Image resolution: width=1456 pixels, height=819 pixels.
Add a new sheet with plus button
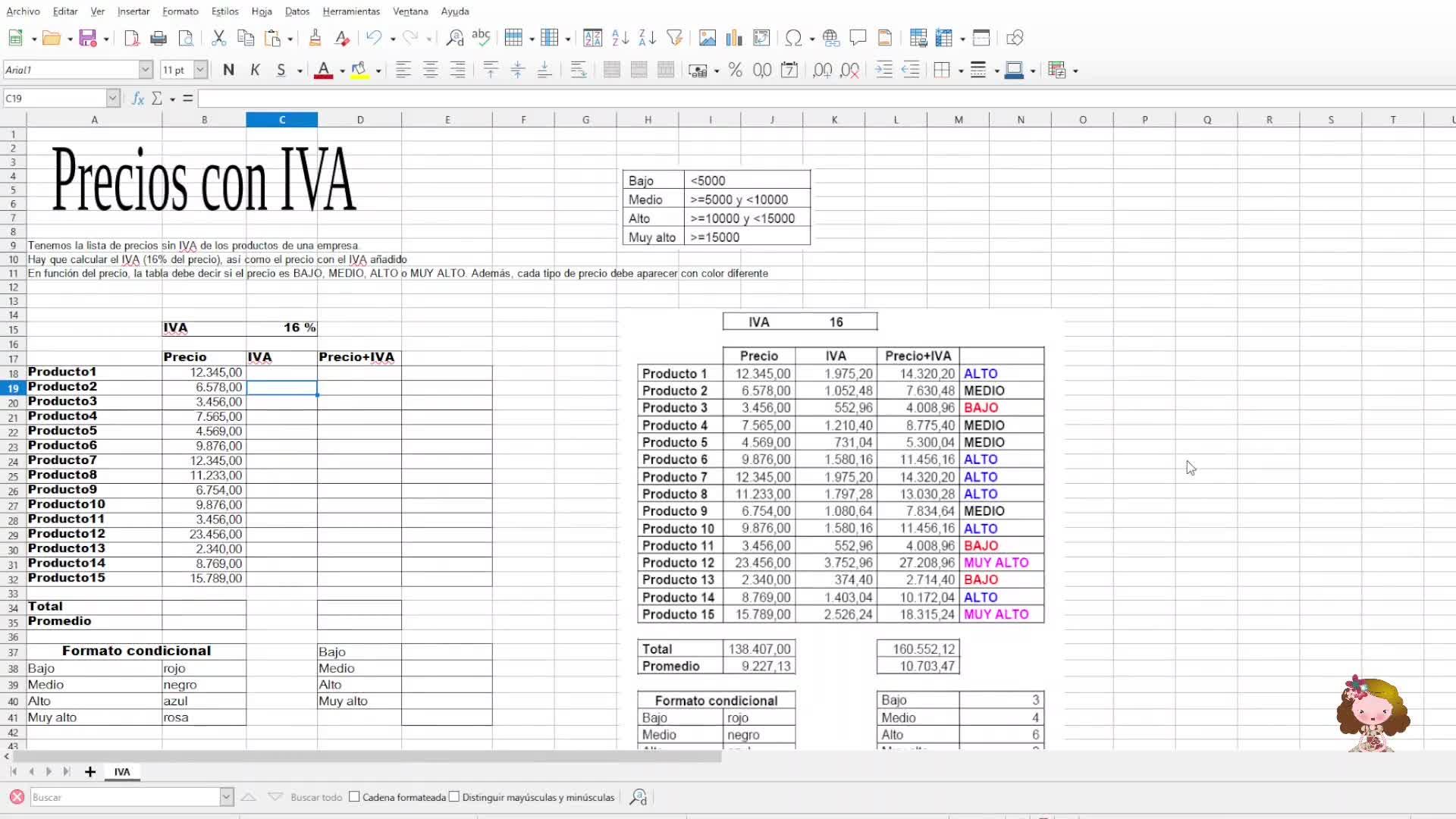click(x=90, y=772)
